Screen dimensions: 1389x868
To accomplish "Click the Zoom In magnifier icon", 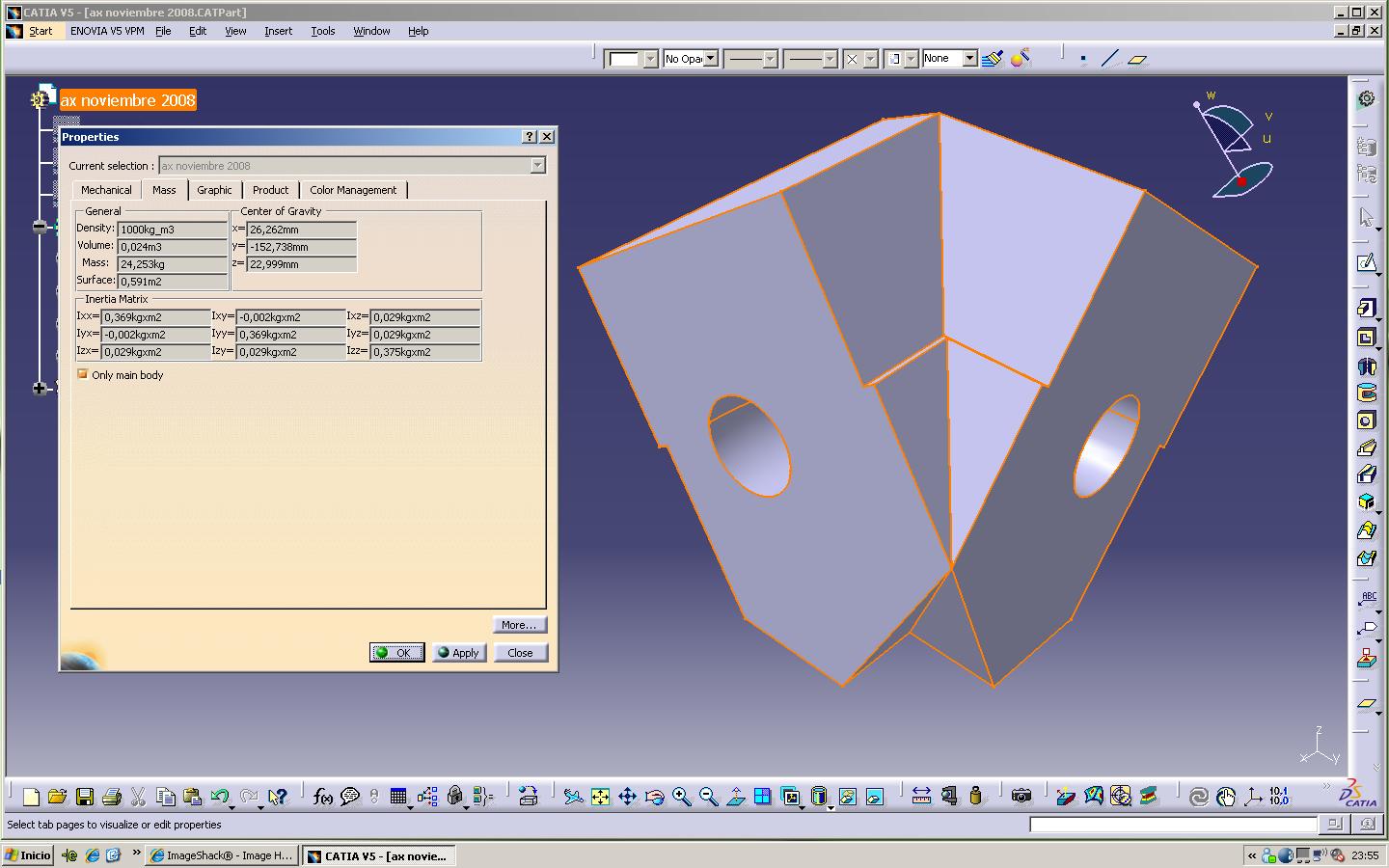I will tap(681, 797).
